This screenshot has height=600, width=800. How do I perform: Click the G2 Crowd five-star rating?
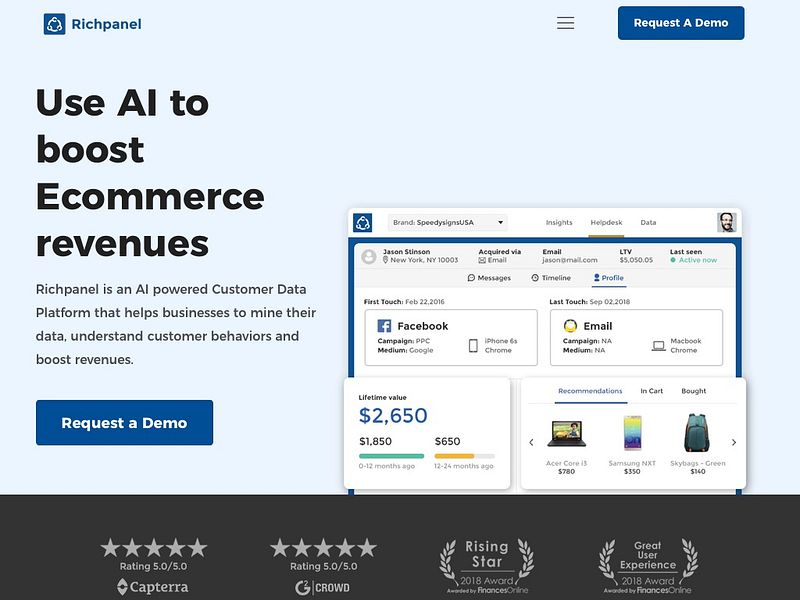point(323,548)
